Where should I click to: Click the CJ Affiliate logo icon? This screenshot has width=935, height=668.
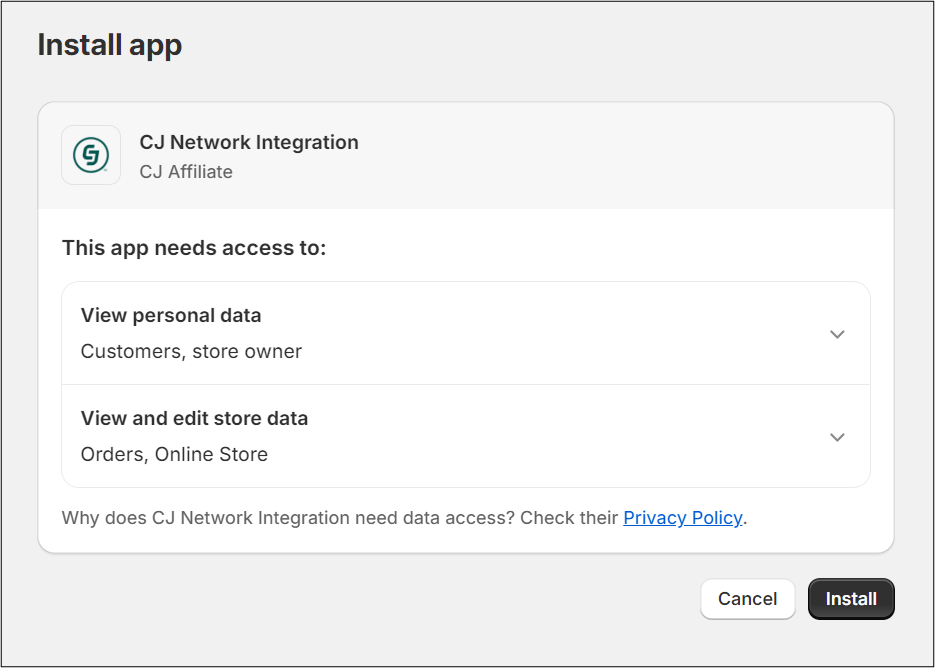[91, 155]
